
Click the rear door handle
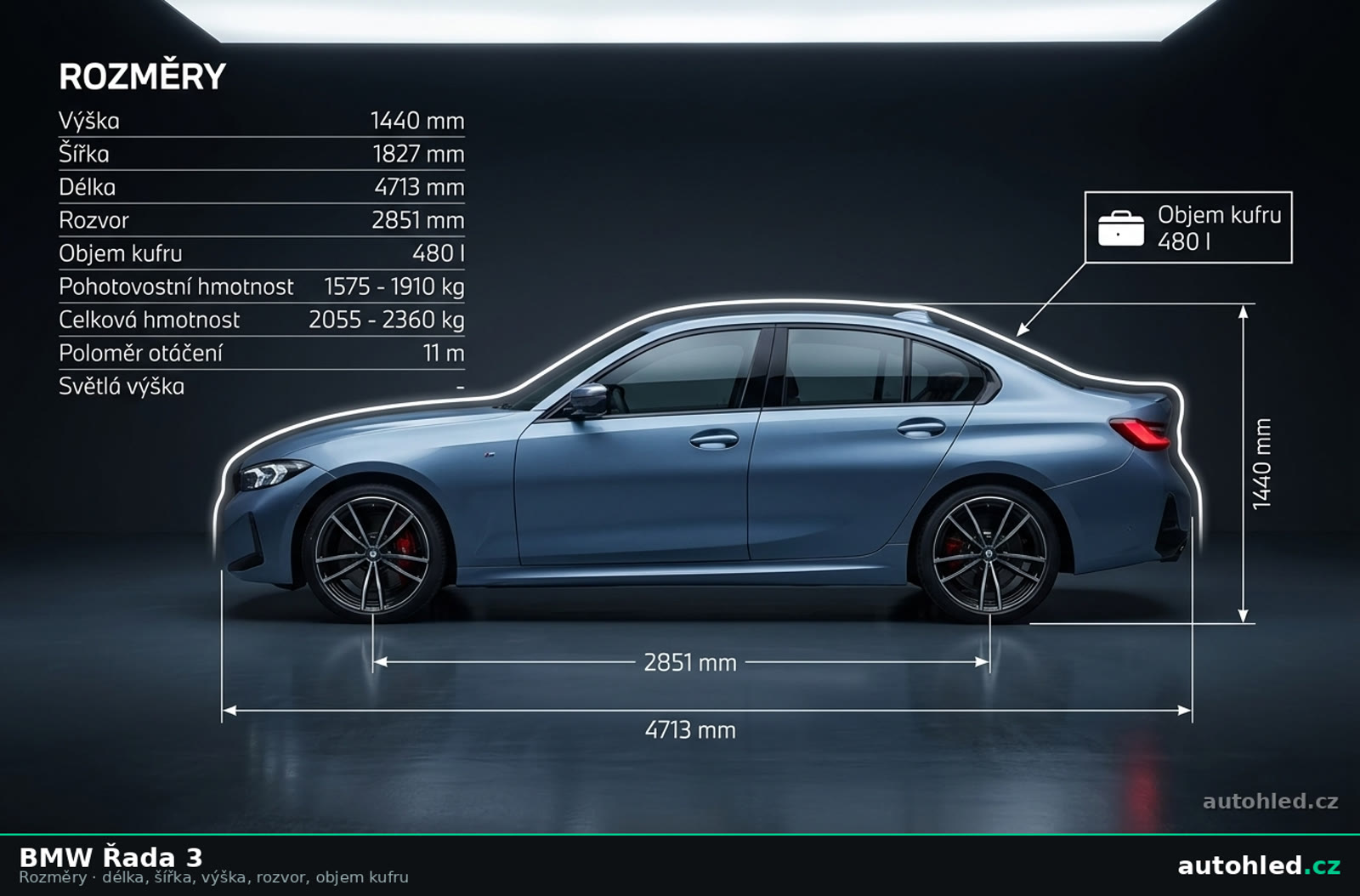[921, 428]
